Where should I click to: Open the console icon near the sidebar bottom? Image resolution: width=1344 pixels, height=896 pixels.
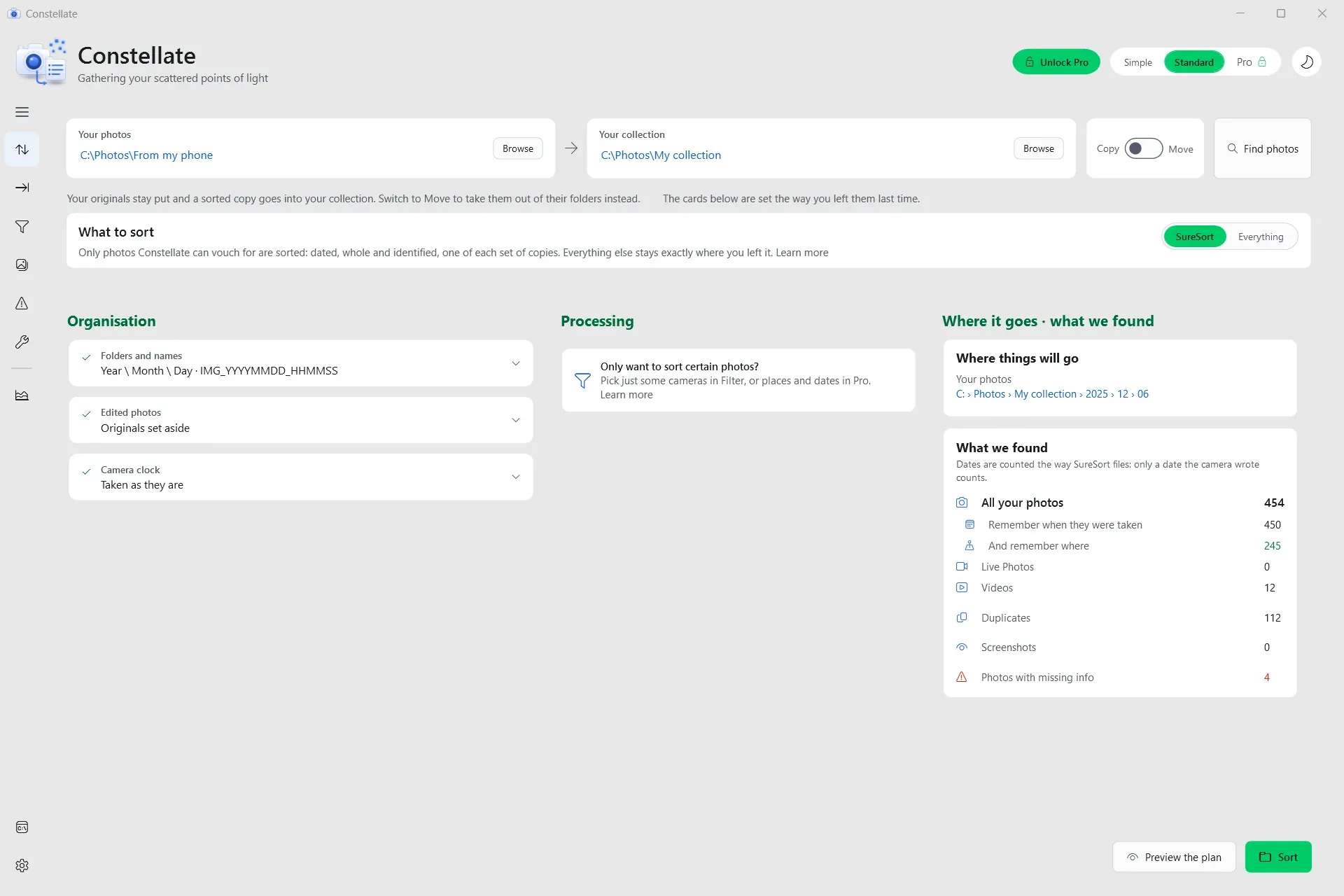click(22, 827)
